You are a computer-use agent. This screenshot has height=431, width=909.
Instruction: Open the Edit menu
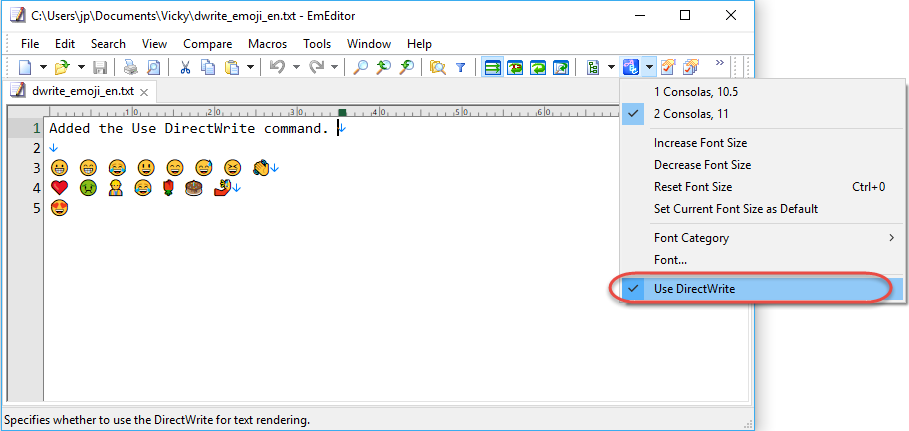coord(65,44)
